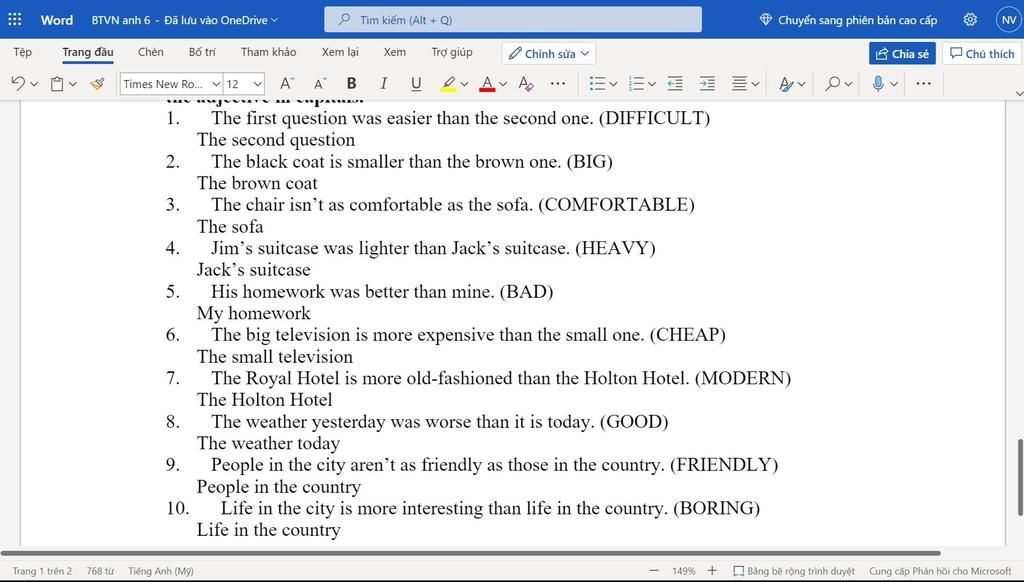
Task: Switch to the Tham khảo tab
Action: pyautogui.click(x=268, y=52)
